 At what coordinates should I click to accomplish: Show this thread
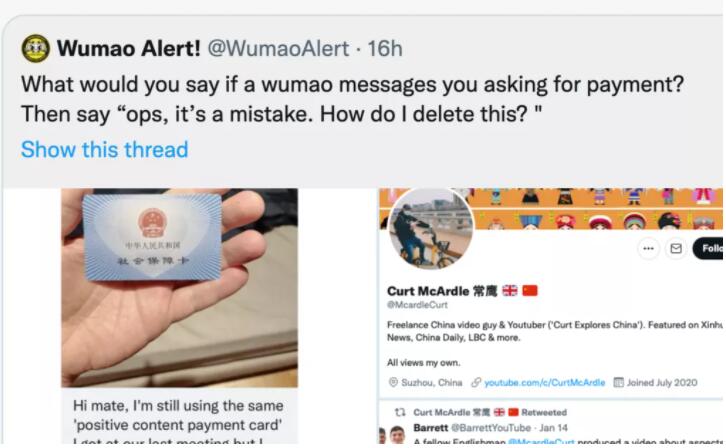coord(105,149)
